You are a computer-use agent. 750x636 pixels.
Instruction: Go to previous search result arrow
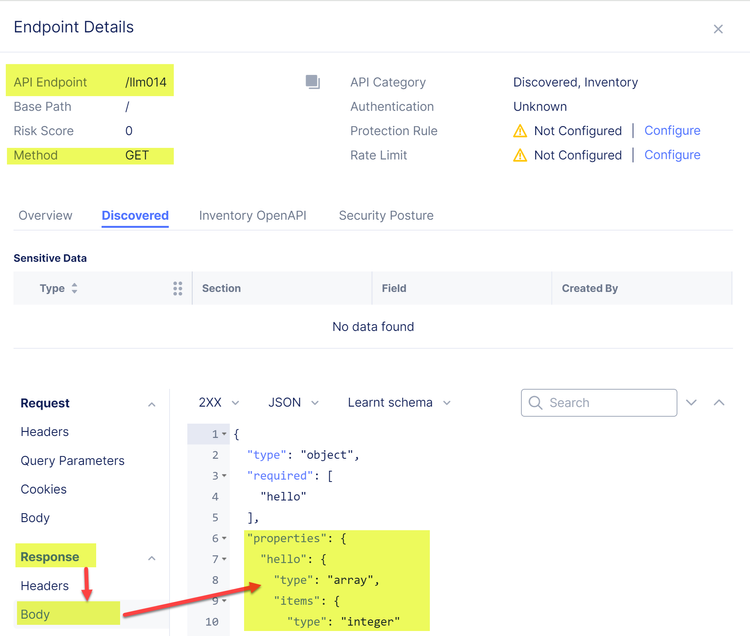pos(719,403)
